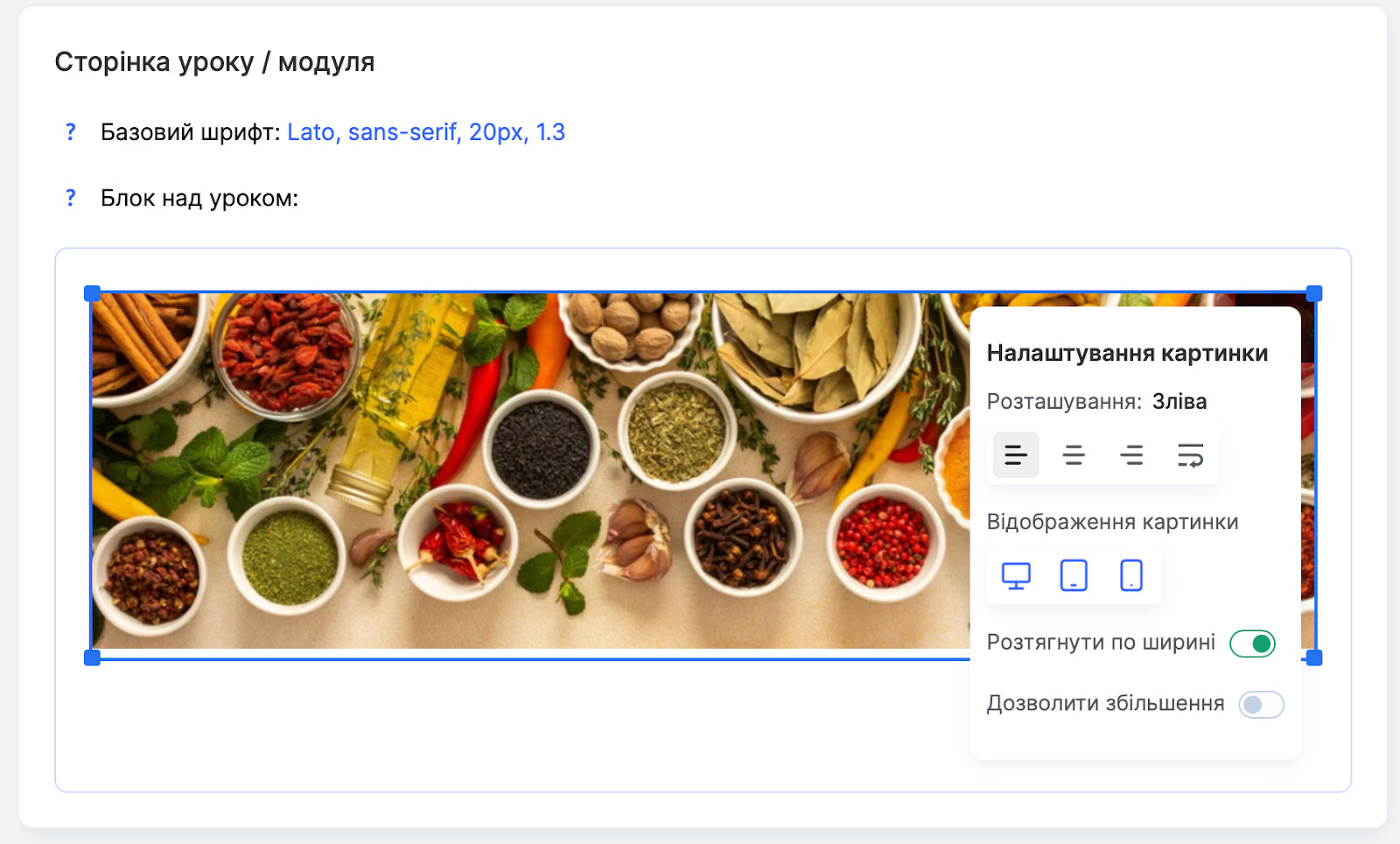Click the top-right image resize handle
The width and height of the screenshot is (1400, 844).
[x=1314, y=293]
